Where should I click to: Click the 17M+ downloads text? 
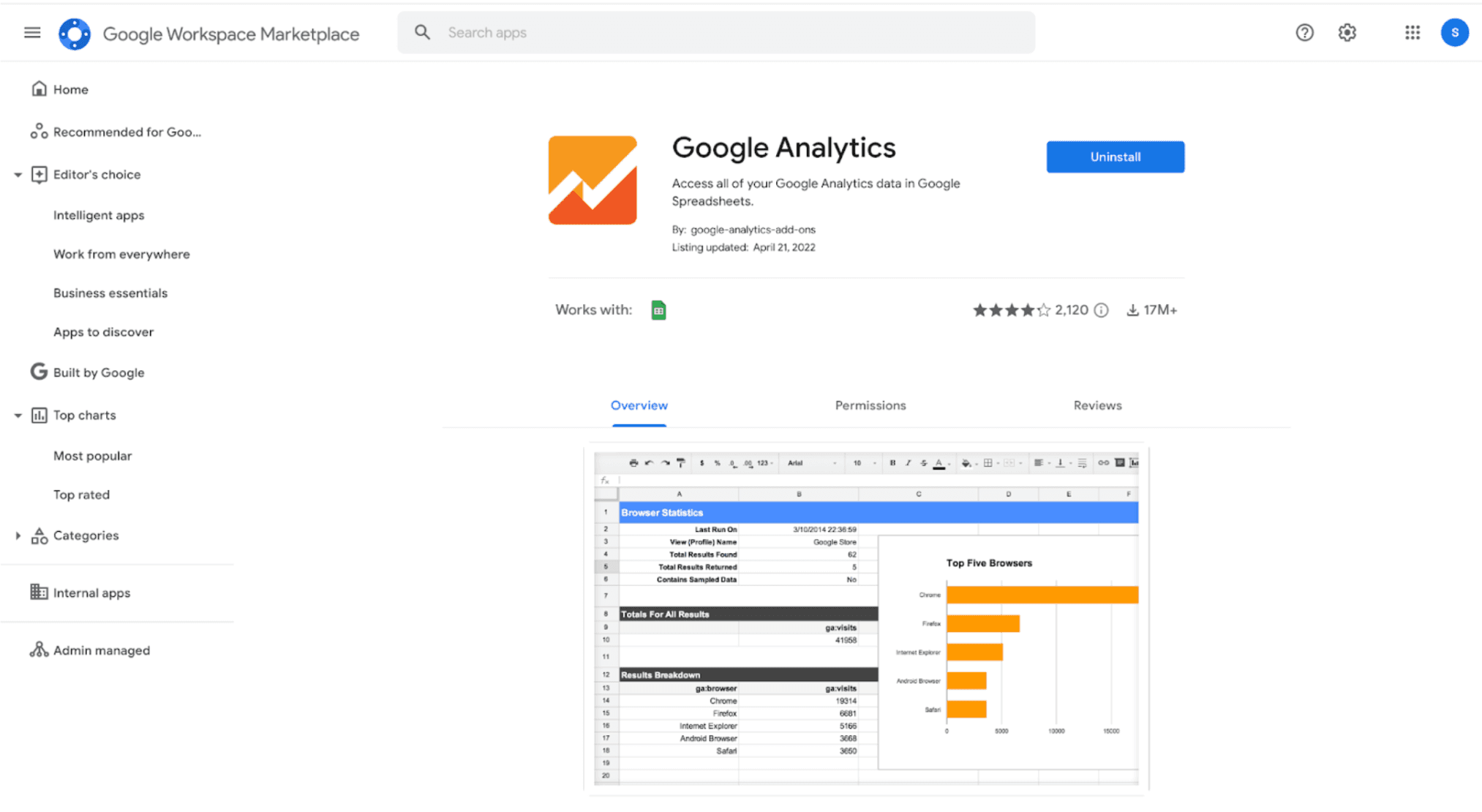click(1160, 310)
